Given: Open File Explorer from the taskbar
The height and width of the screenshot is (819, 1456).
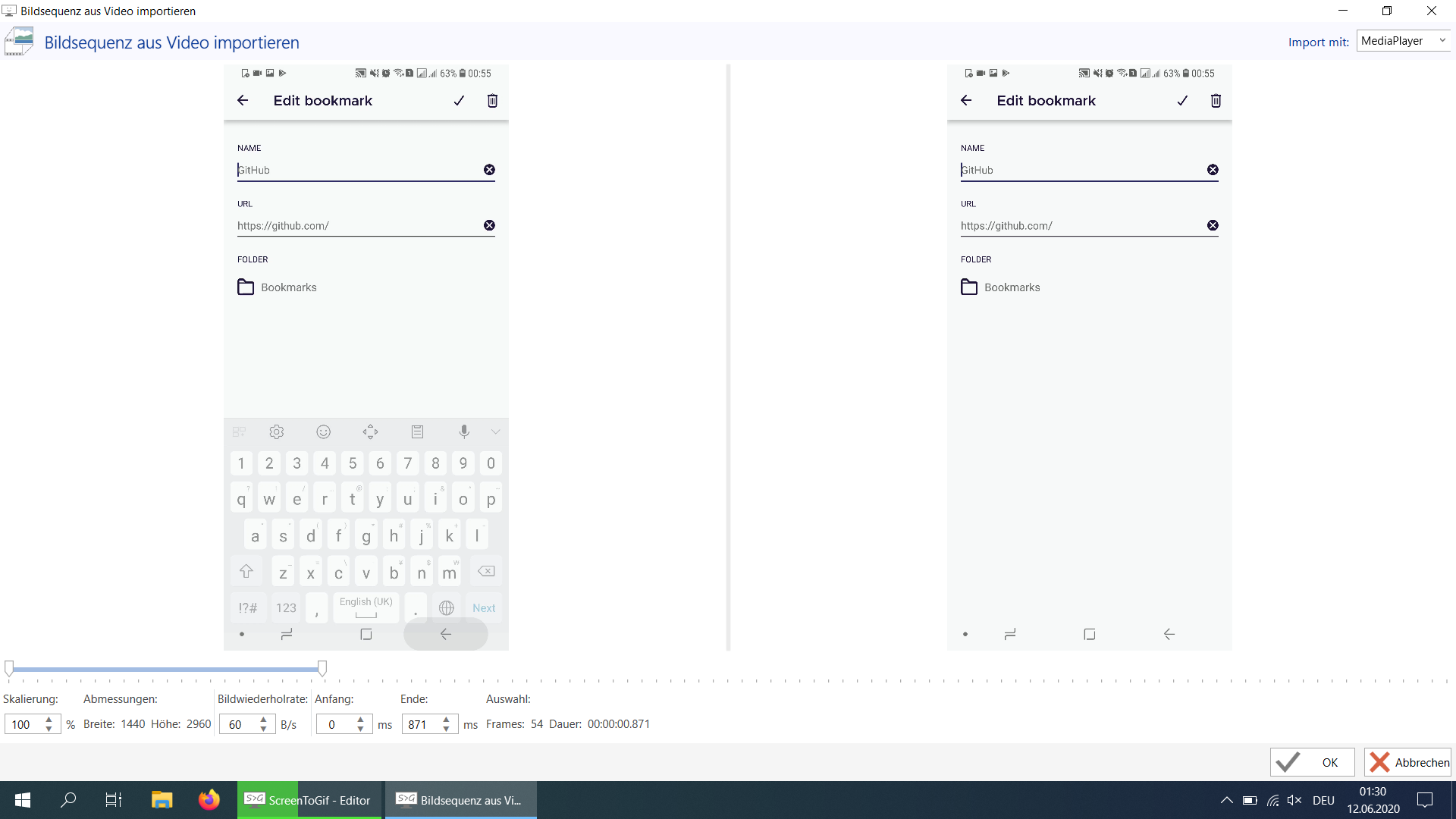Looking at the screenshot, I should [x=162, y=800].
